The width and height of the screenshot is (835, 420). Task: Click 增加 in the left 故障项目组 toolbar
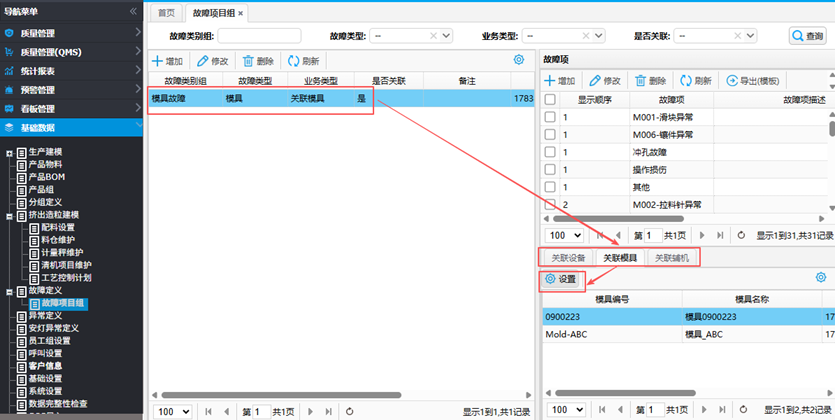click(x=167, y=61)
